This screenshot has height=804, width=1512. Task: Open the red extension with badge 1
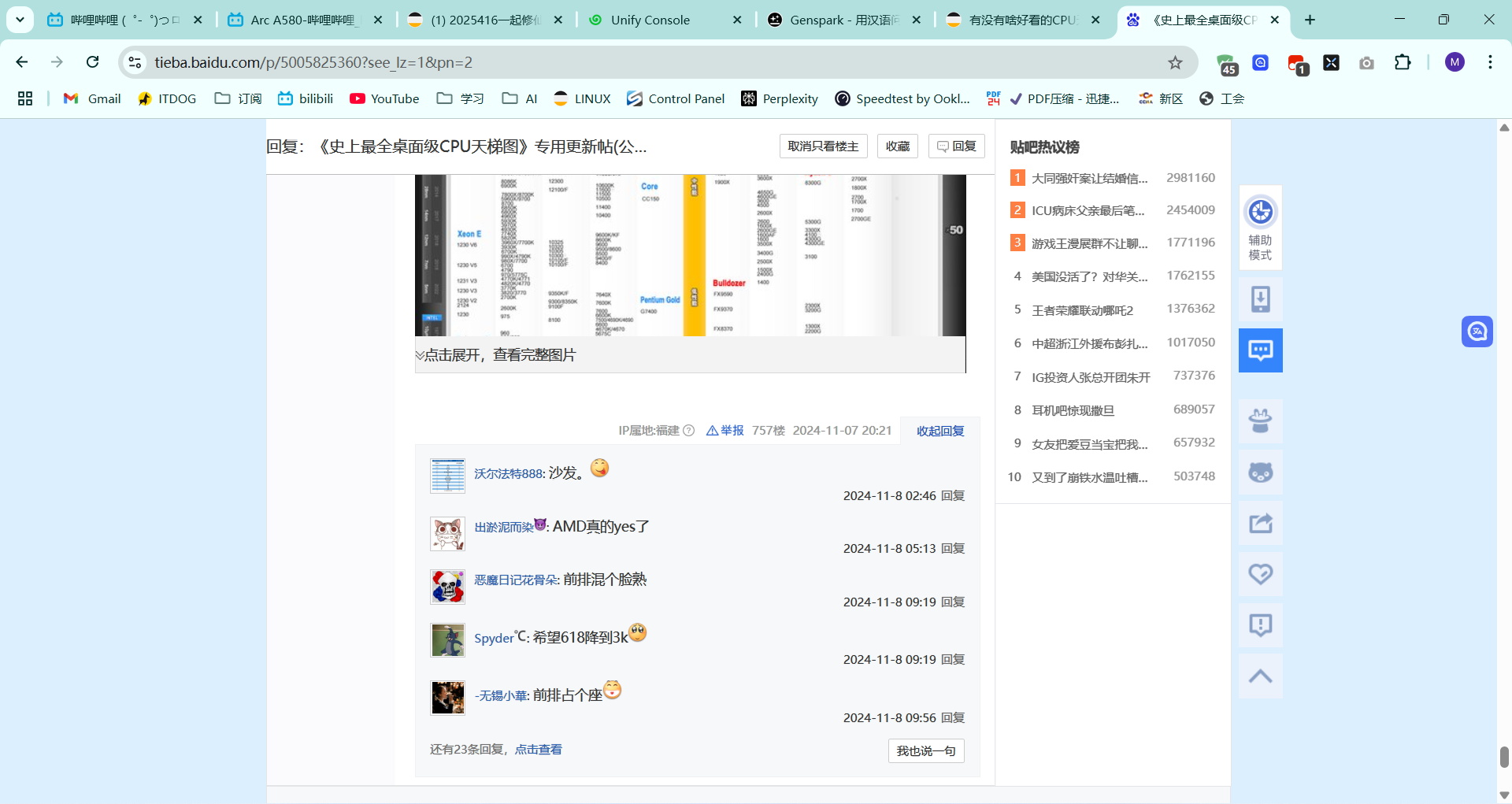pos(1297,63)
